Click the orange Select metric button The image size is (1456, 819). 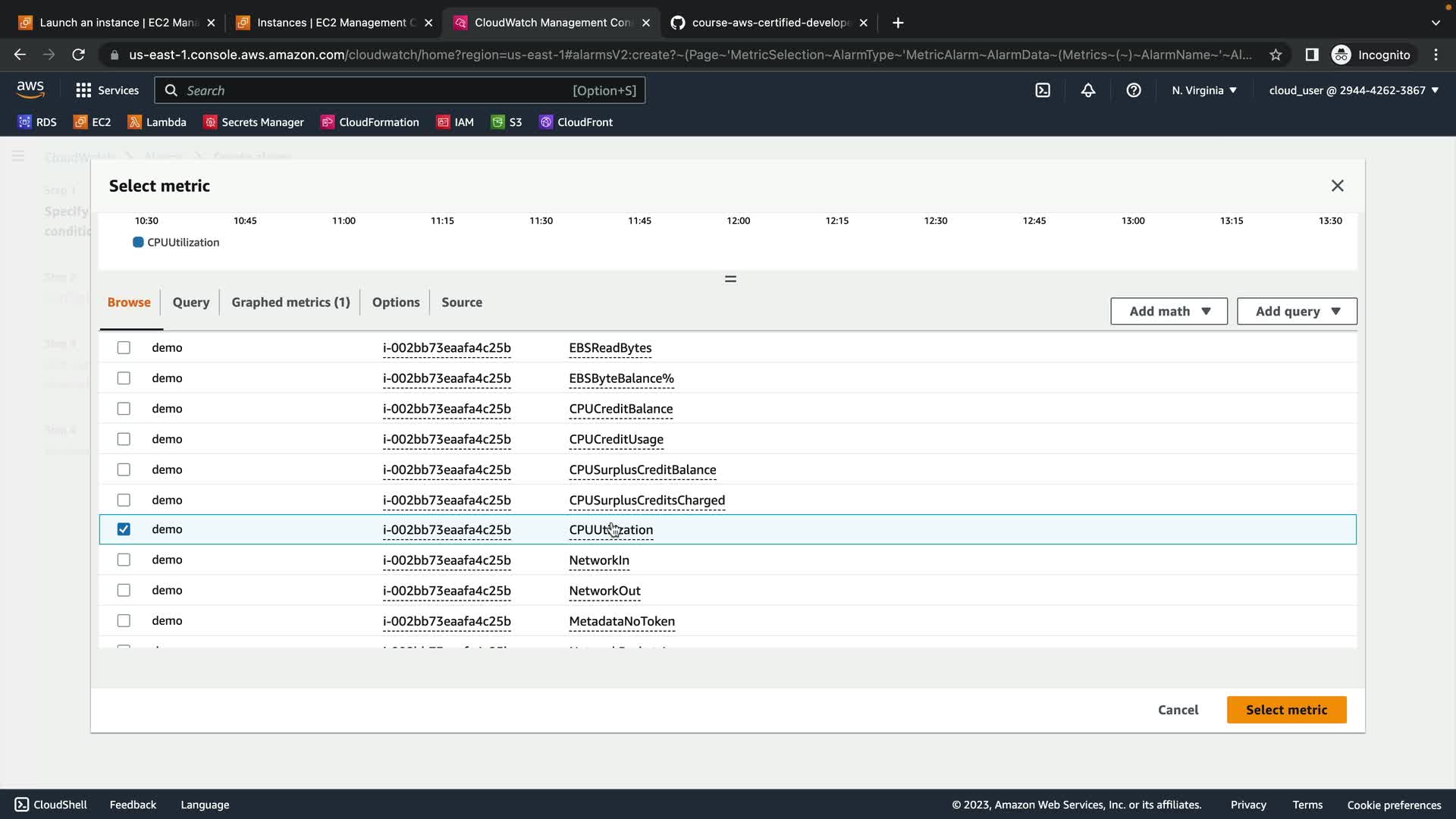coord(1286,710)
